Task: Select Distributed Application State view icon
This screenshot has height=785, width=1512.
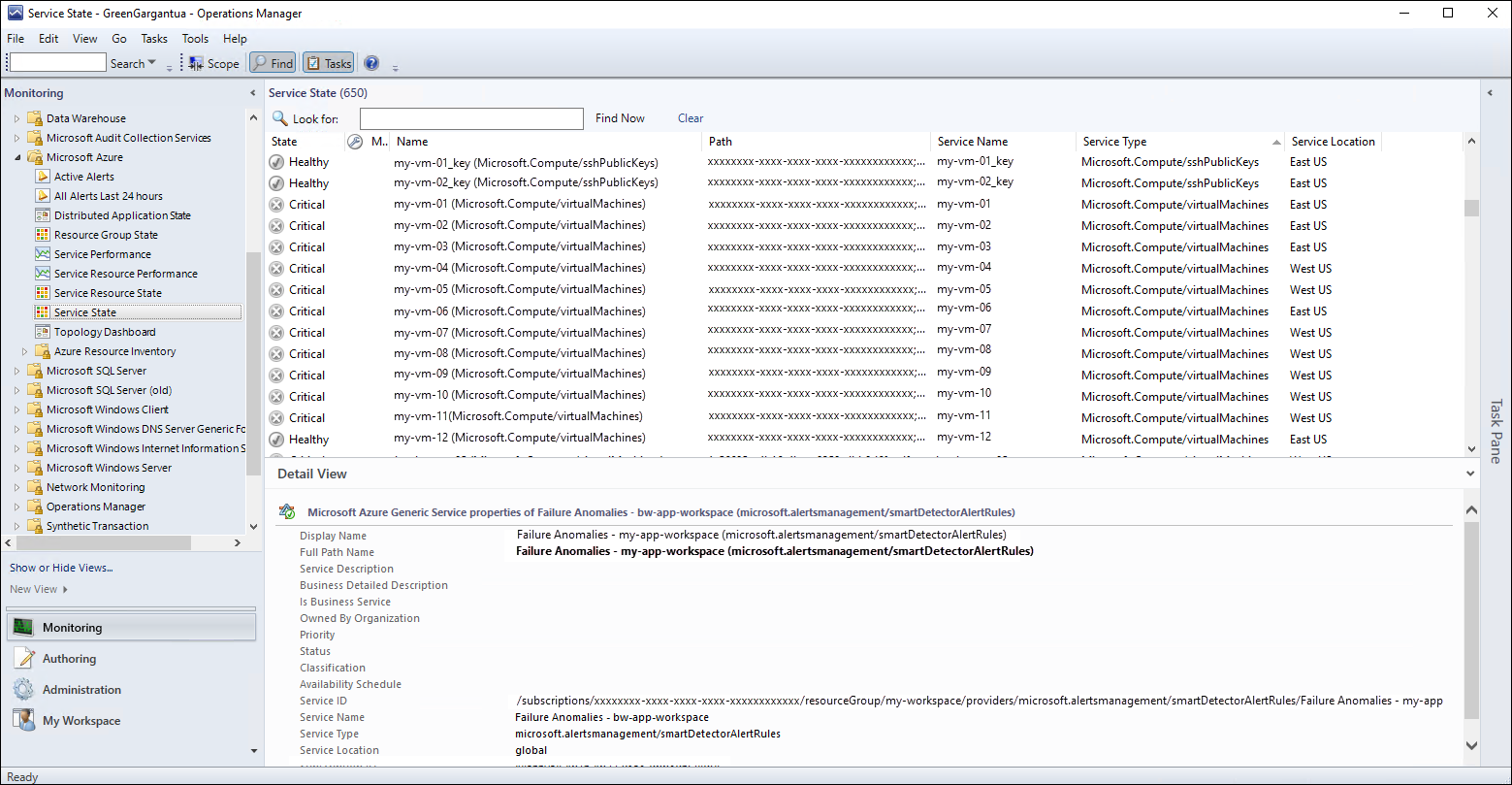Action: click(43, 215)
